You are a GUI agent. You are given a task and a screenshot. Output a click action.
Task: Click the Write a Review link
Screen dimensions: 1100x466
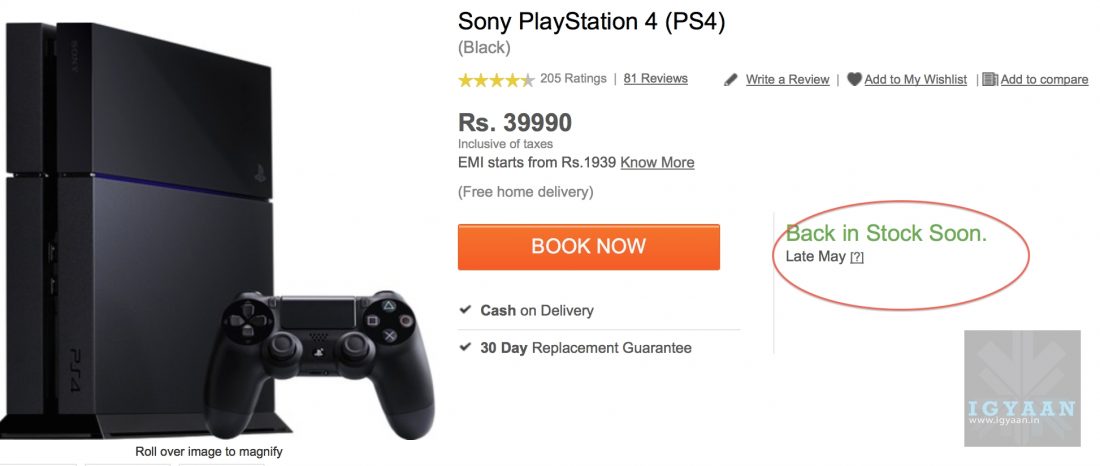coord(788,80)
